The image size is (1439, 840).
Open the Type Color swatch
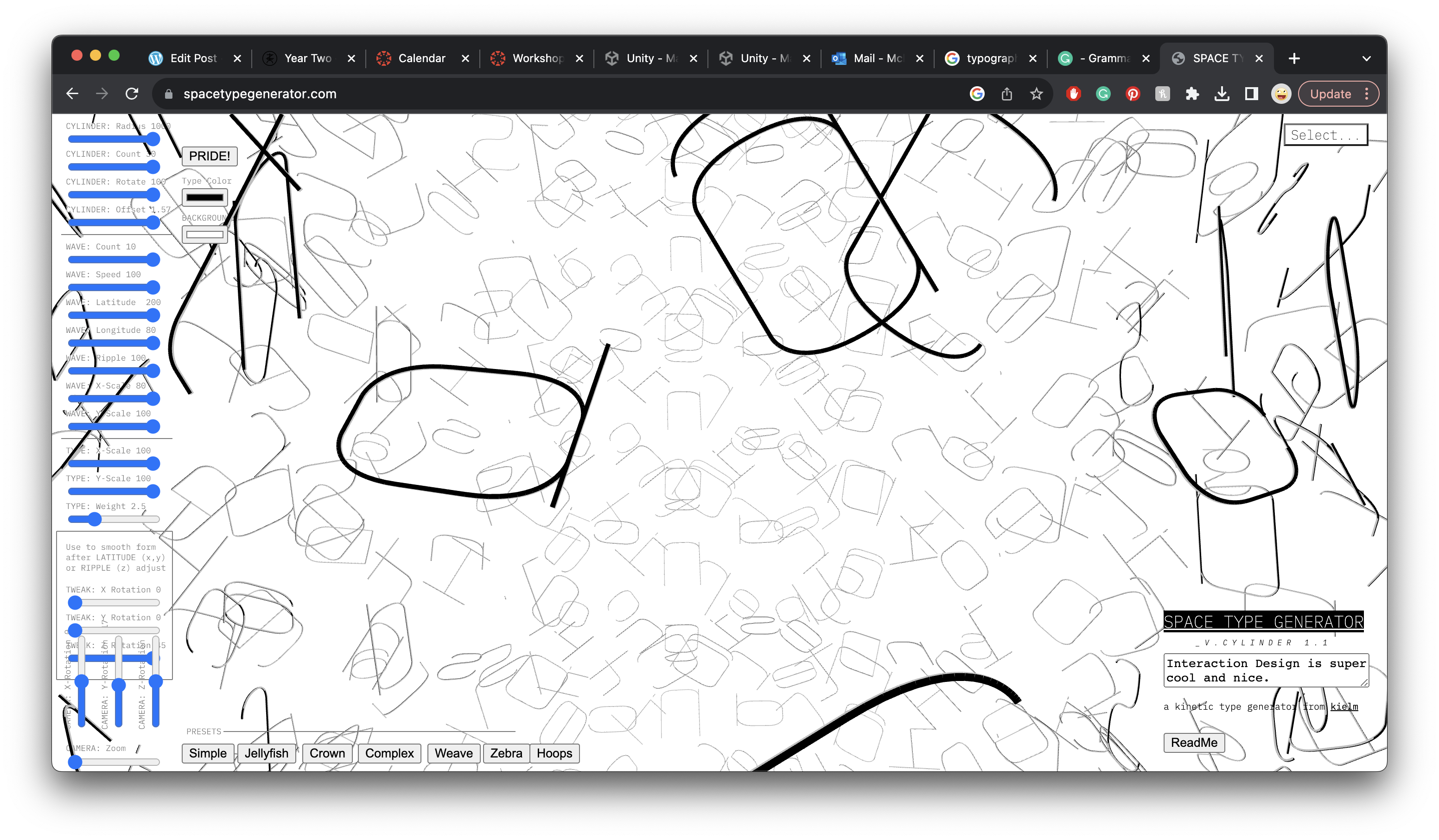coord(204,197)
